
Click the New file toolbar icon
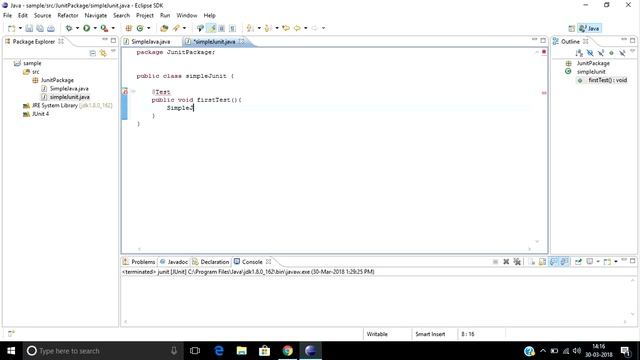(x=11, y=28)
